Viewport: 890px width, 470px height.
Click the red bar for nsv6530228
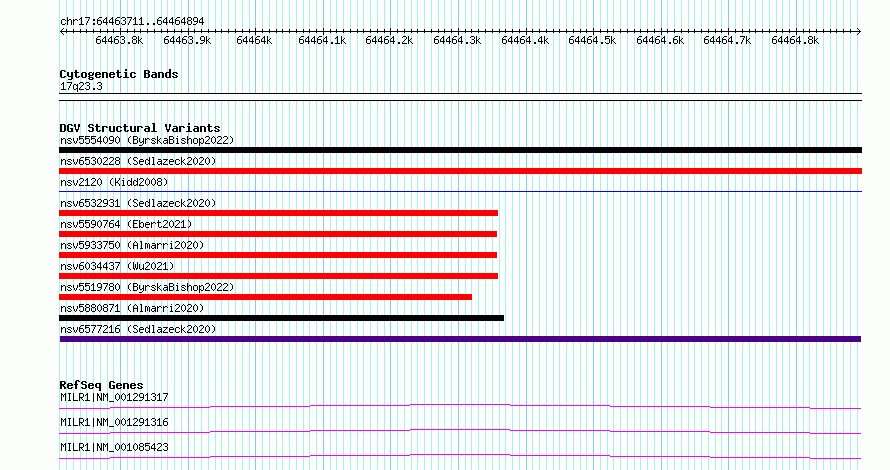pos(460,171)
